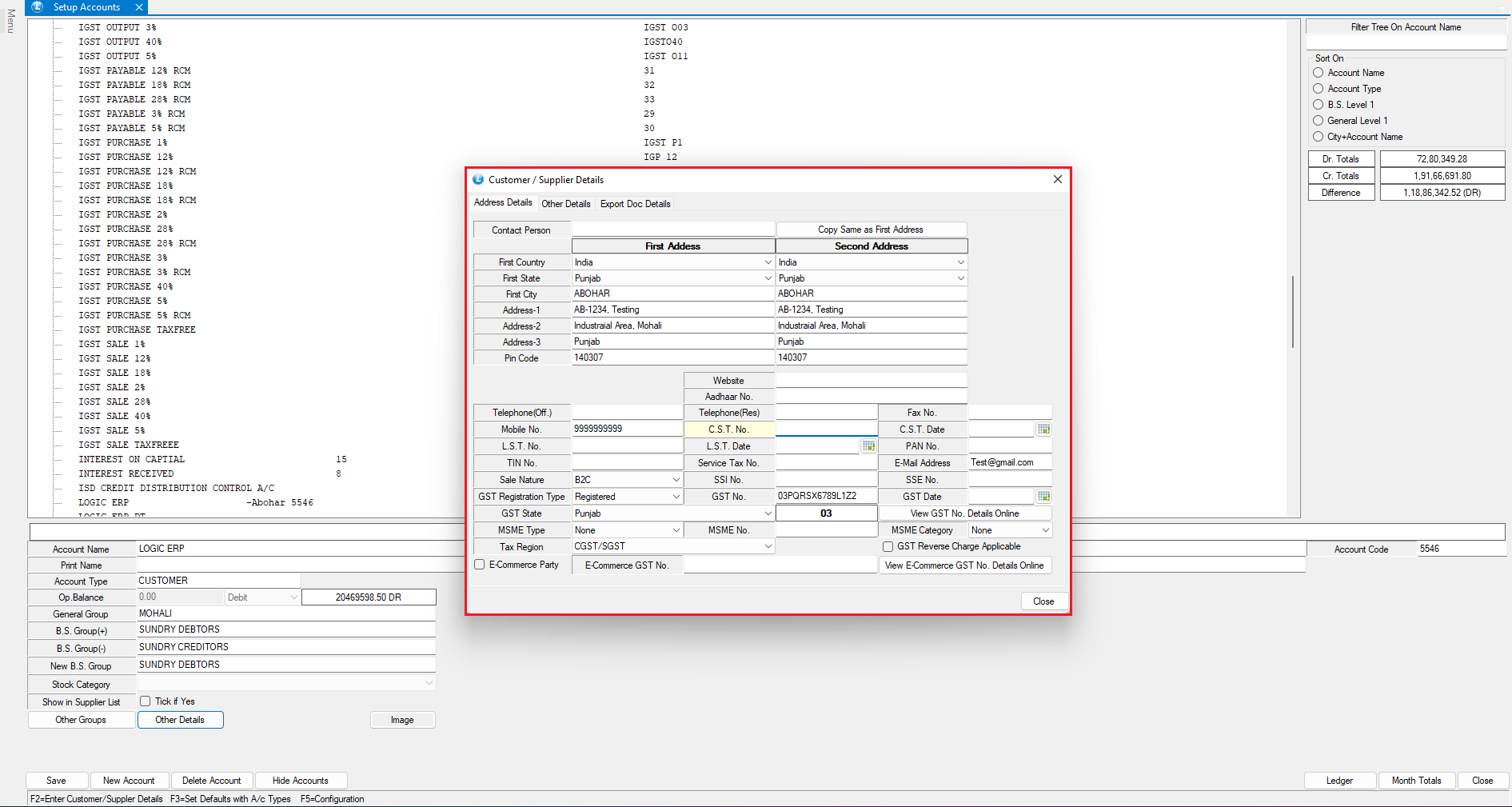Close the Setup Accounts tab

[139, 7]
